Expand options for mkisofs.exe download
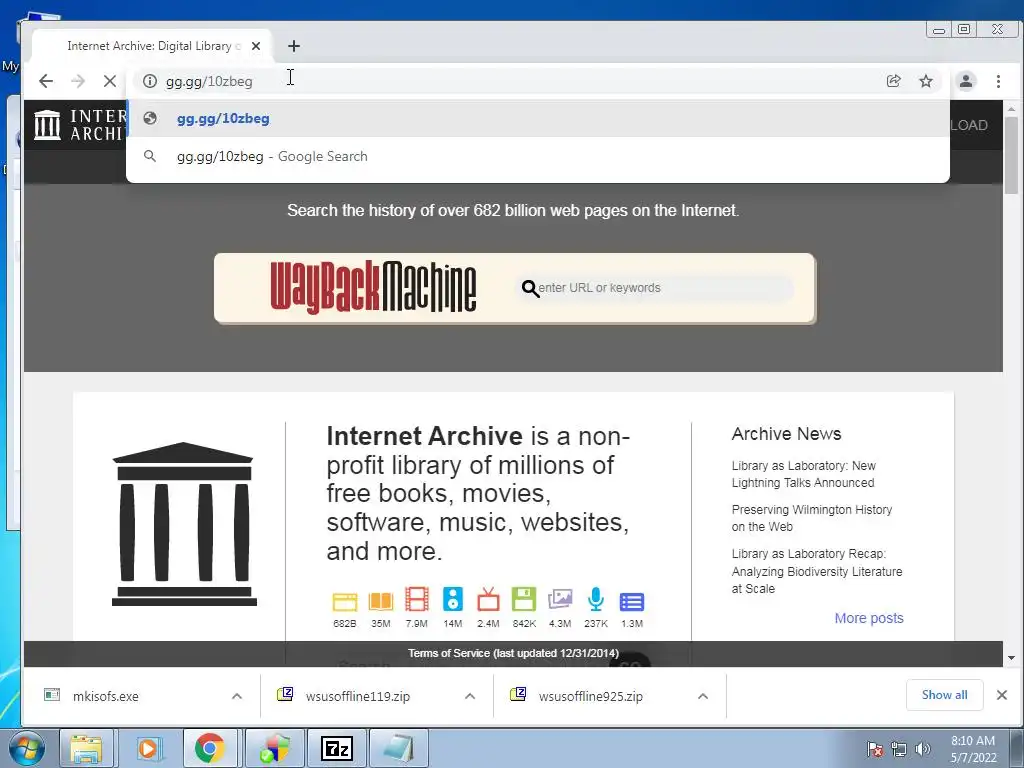Image resolution: width=1024 pixels, height=768 pixels. click(x=237, y=696)
